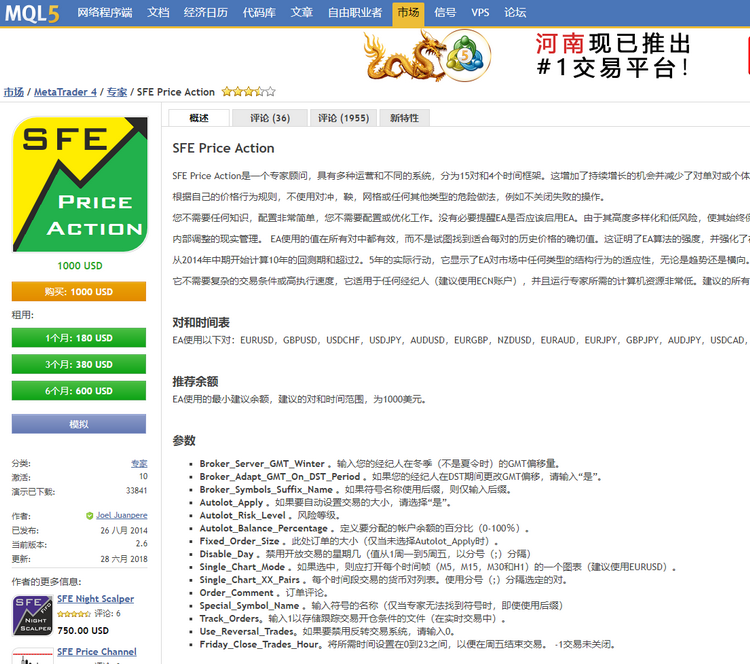Switch to the 新特性 tab
This screenshot has height=664, width=750.
point(404,118)
